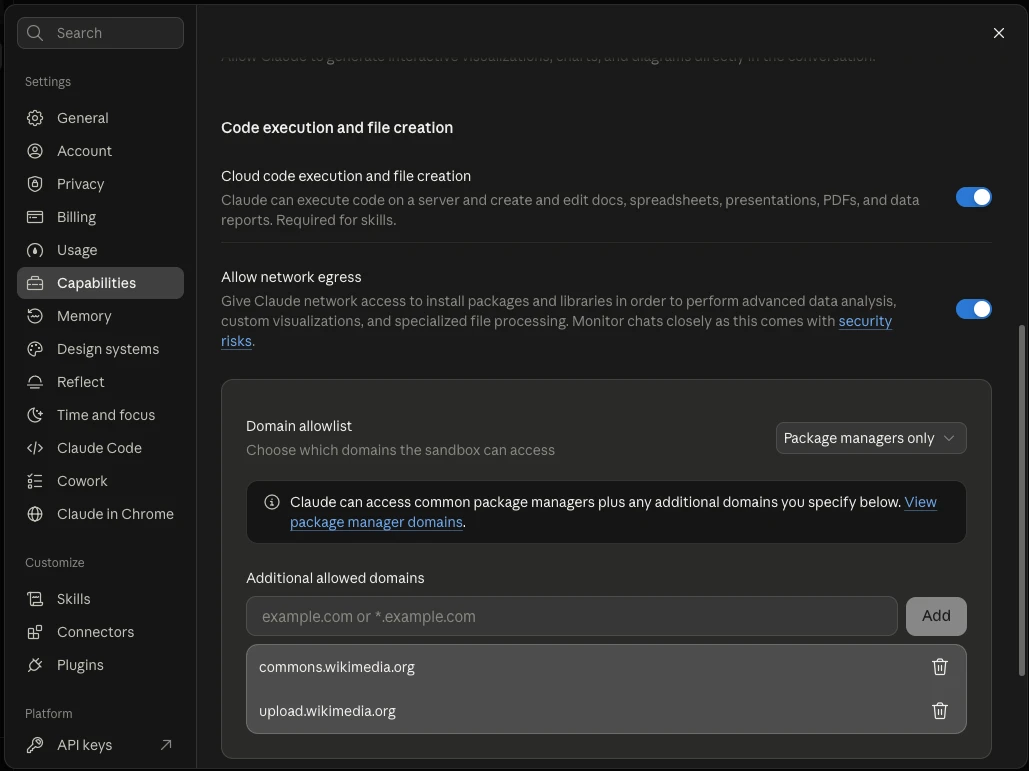This screenshot has width=1029, height=771.
Task: Click the Connectors blocks icon
Action: click(x=35, y=632)
